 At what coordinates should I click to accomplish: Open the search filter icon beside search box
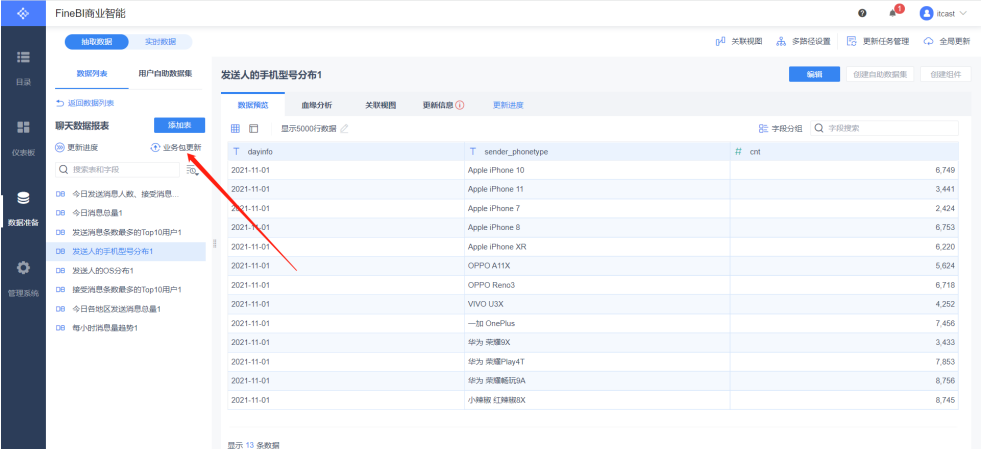pos(193,170)
